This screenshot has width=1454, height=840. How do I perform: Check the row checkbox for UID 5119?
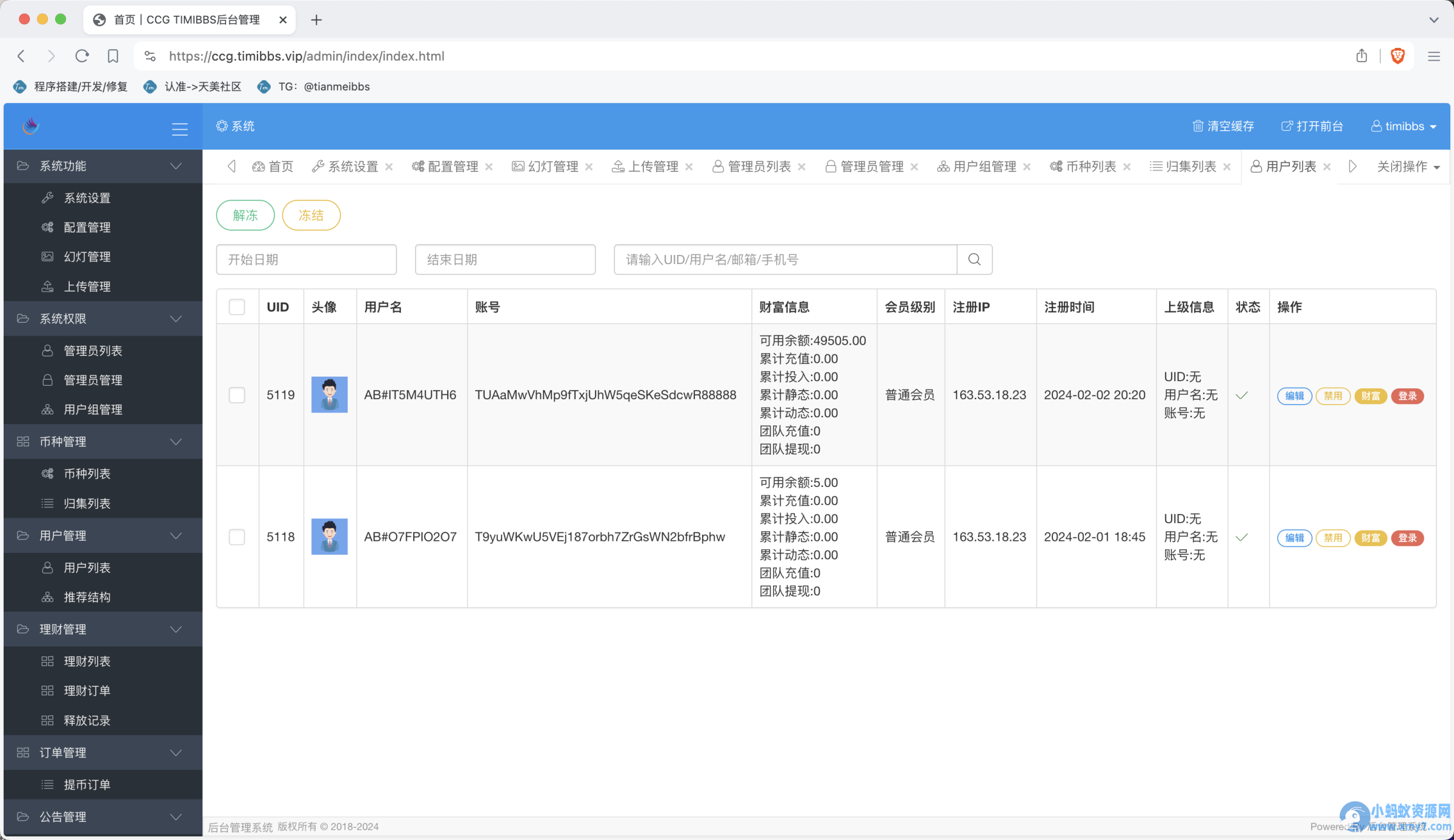(x=237, y=395)
